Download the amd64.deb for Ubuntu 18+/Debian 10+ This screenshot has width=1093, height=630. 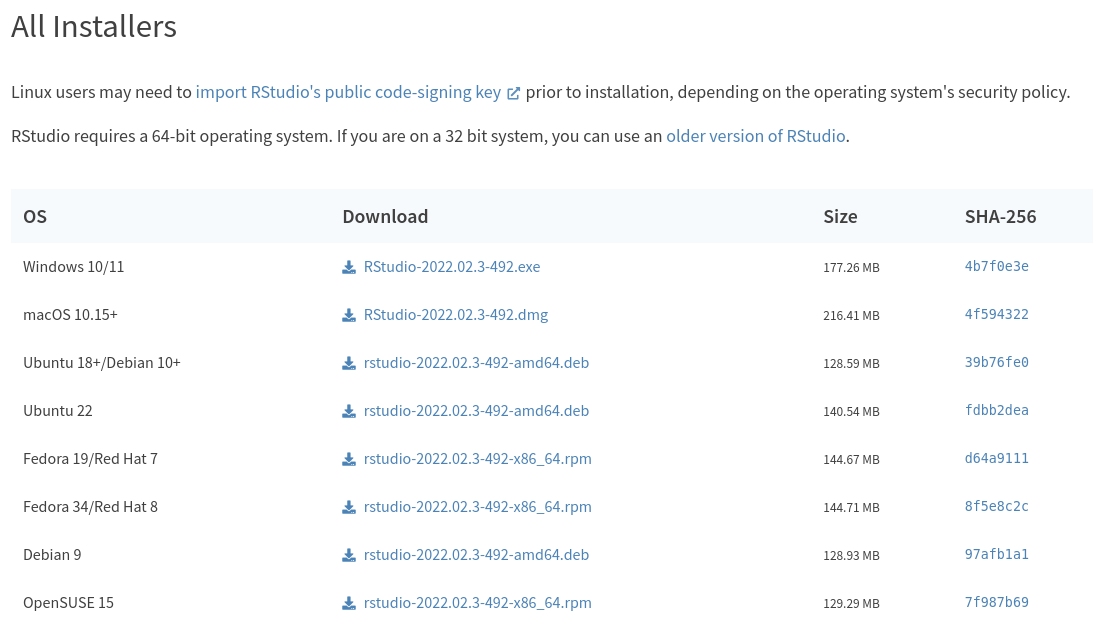tap(476, 363)
